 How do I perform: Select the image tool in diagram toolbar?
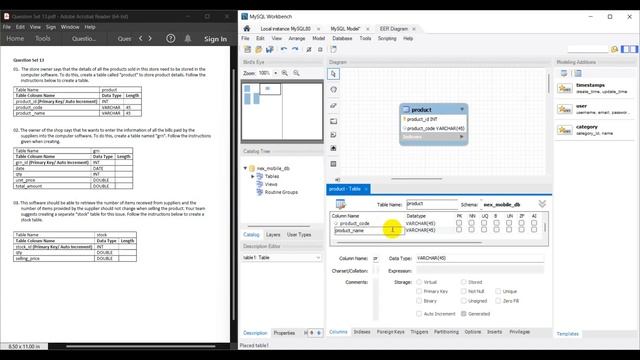tap(333, 148)
